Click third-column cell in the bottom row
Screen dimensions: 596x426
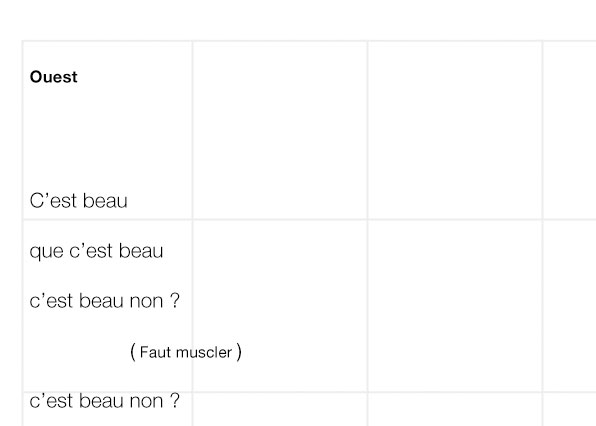455,409
